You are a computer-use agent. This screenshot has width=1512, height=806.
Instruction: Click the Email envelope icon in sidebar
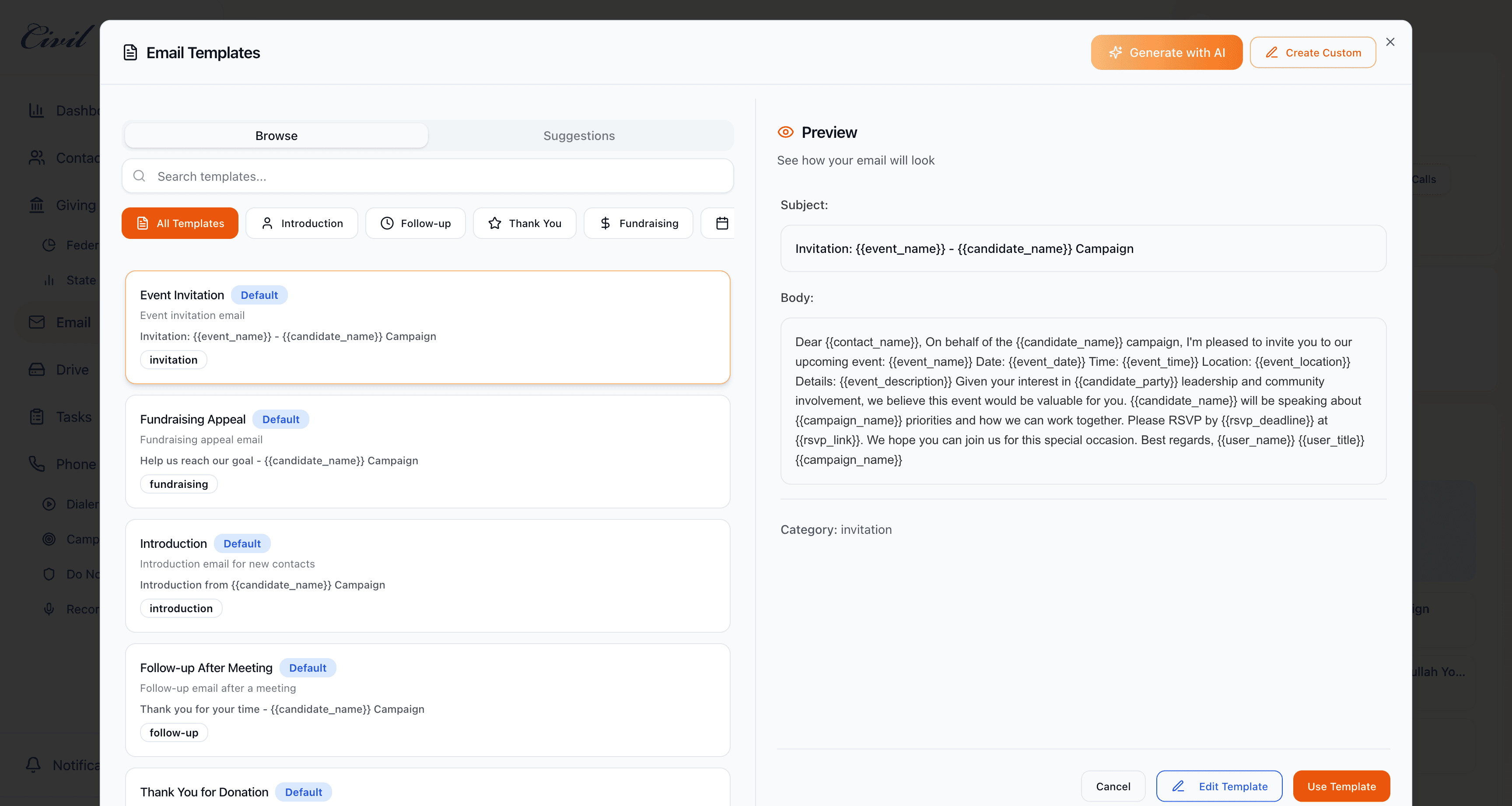(36, 322)
